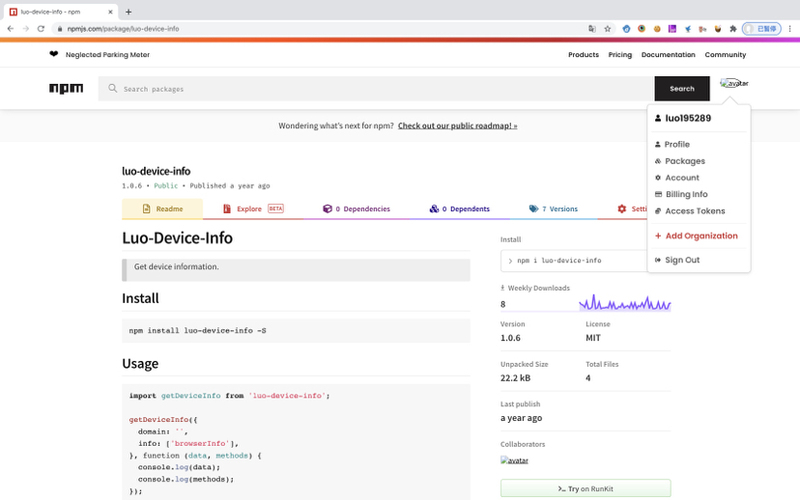800x500 pixels.
Task: Open the Pricing nav link
Action: click(620, 55)
